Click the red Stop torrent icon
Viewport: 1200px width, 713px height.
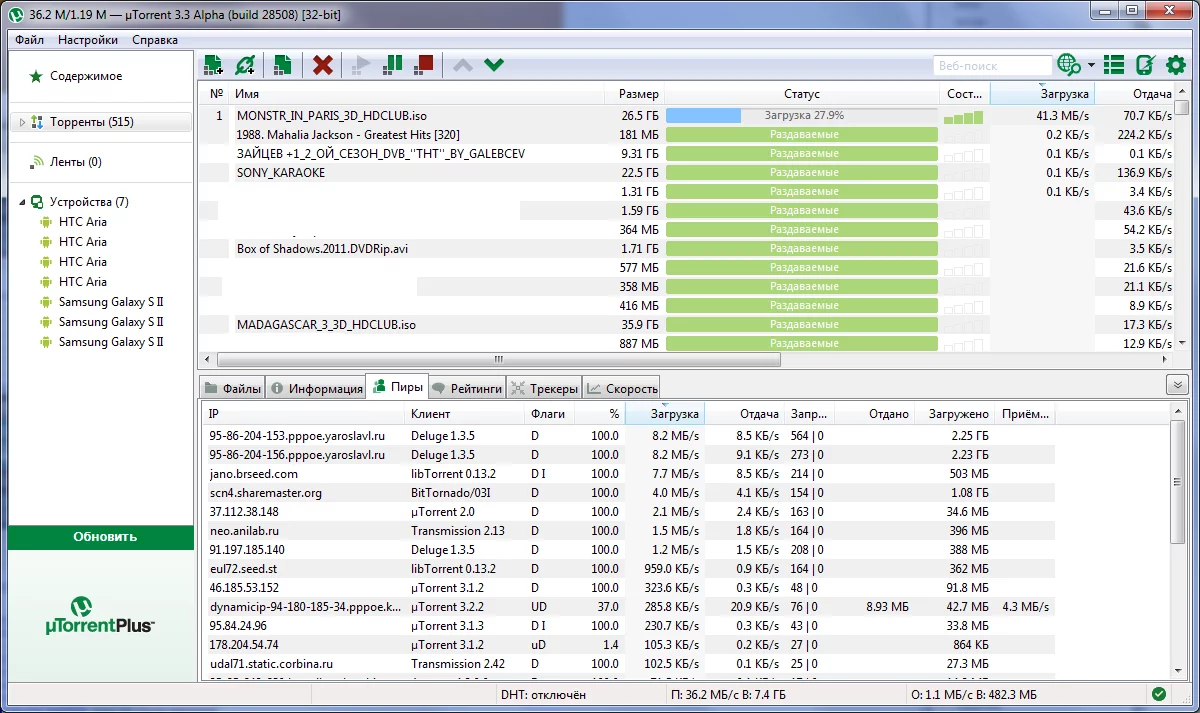point(425,65)
